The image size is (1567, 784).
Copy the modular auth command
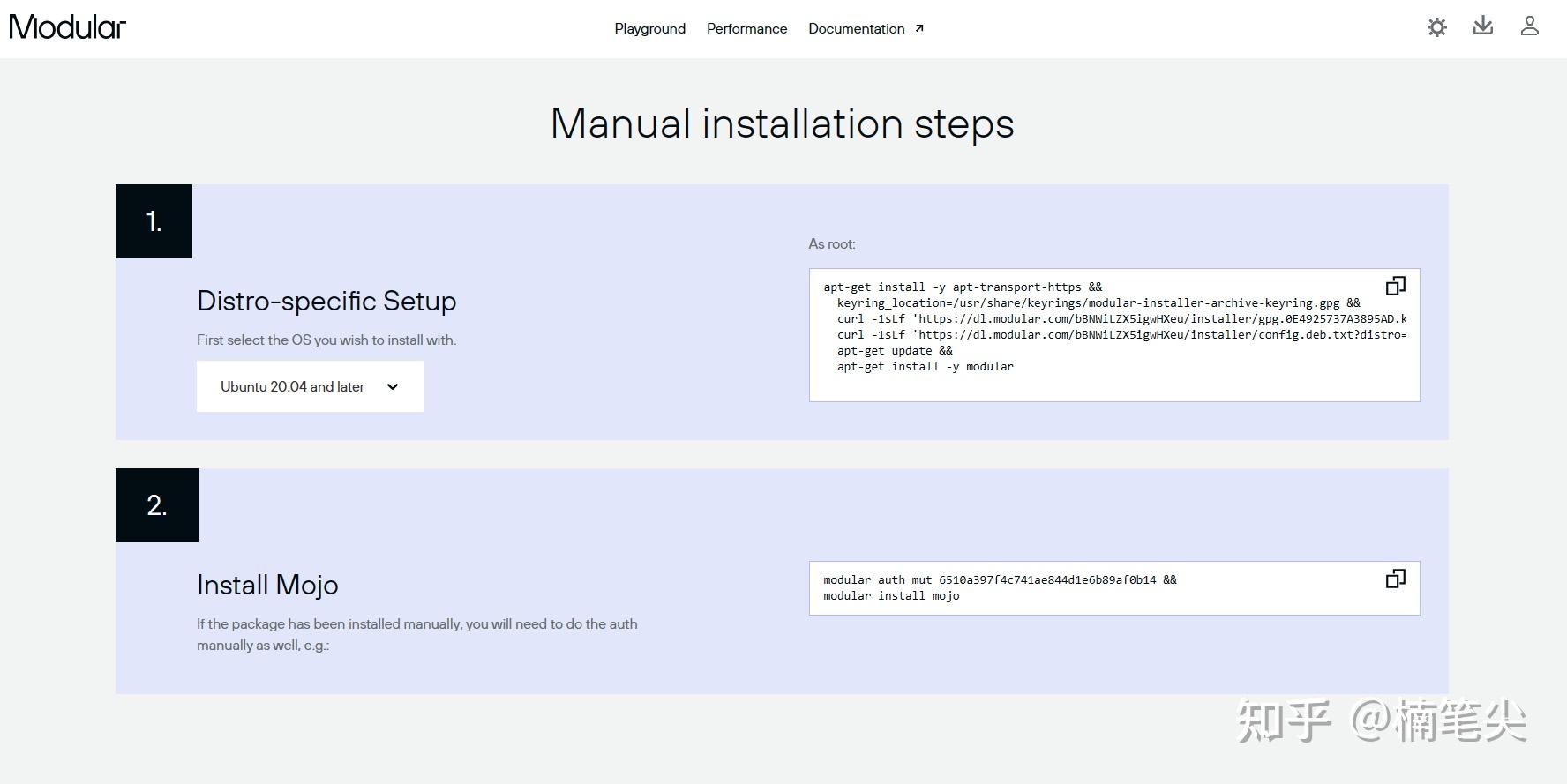click(x=1395, y=579)
